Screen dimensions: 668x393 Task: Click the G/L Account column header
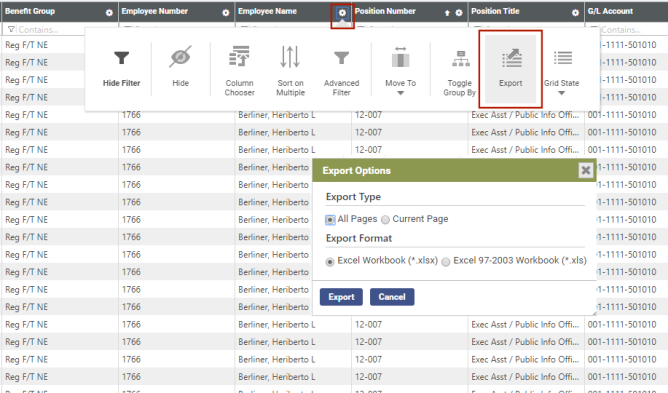tap(610, 12)
